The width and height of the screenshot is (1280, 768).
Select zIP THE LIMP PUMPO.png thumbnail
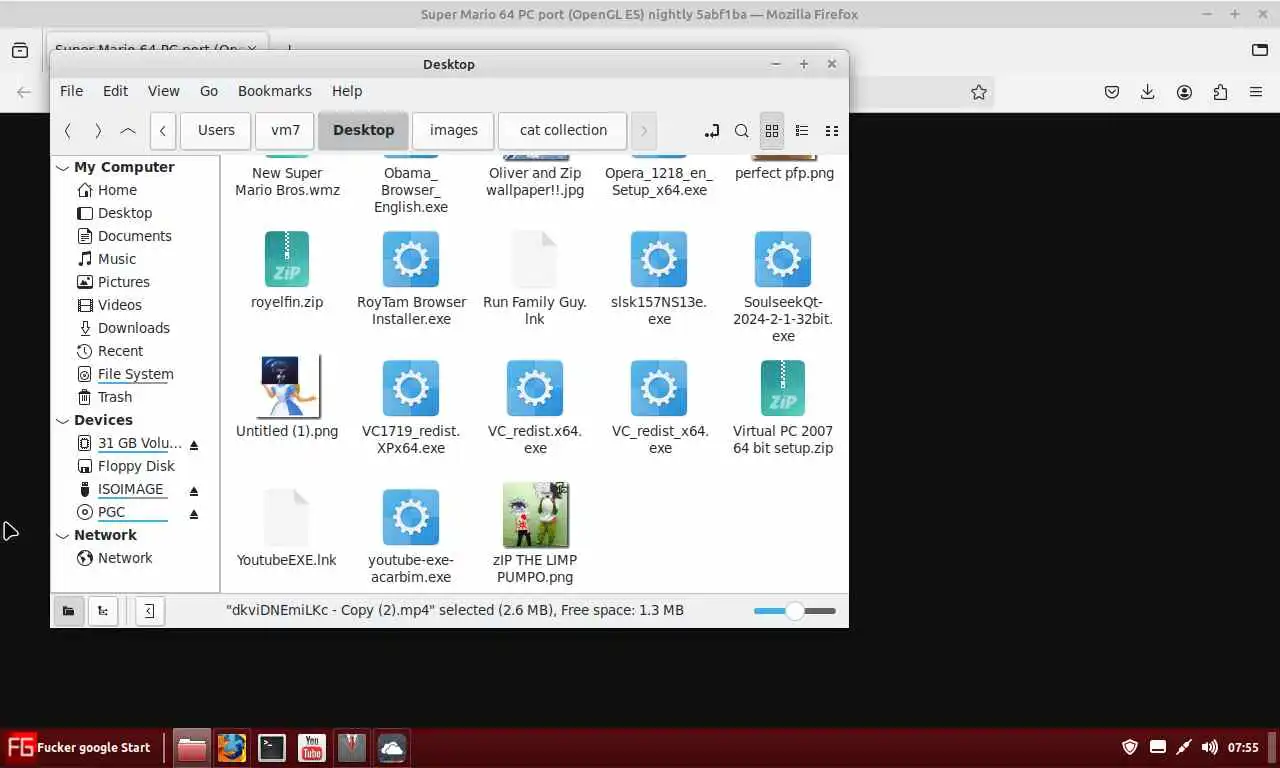click(x=535, y=516)
